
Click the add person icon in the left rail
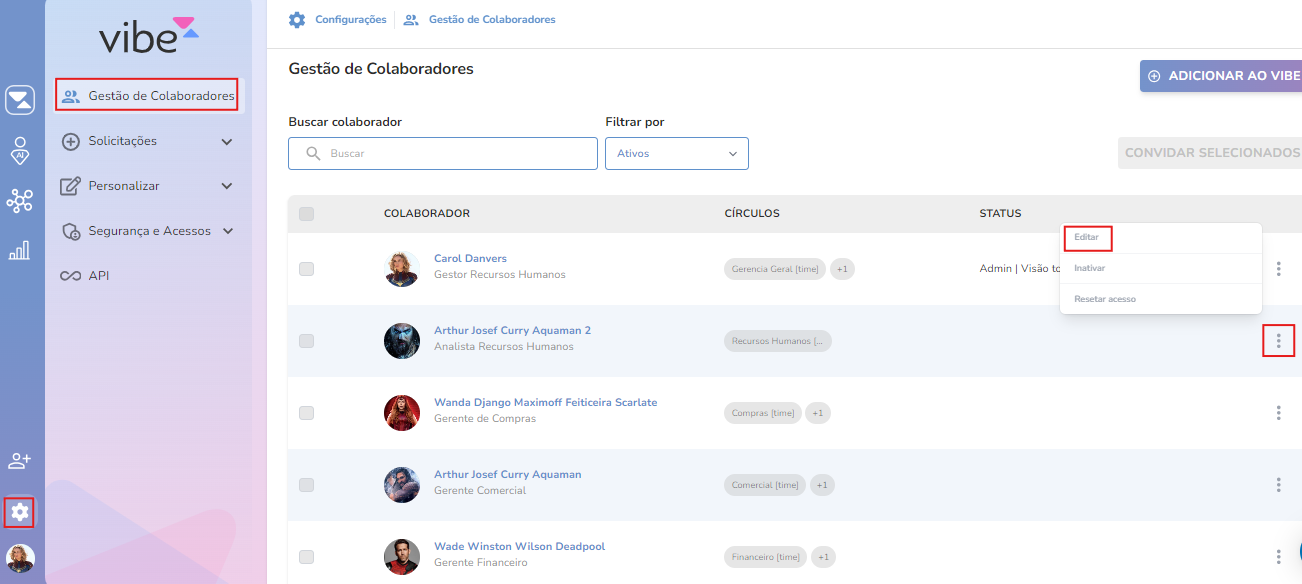(x=20, y=460)
